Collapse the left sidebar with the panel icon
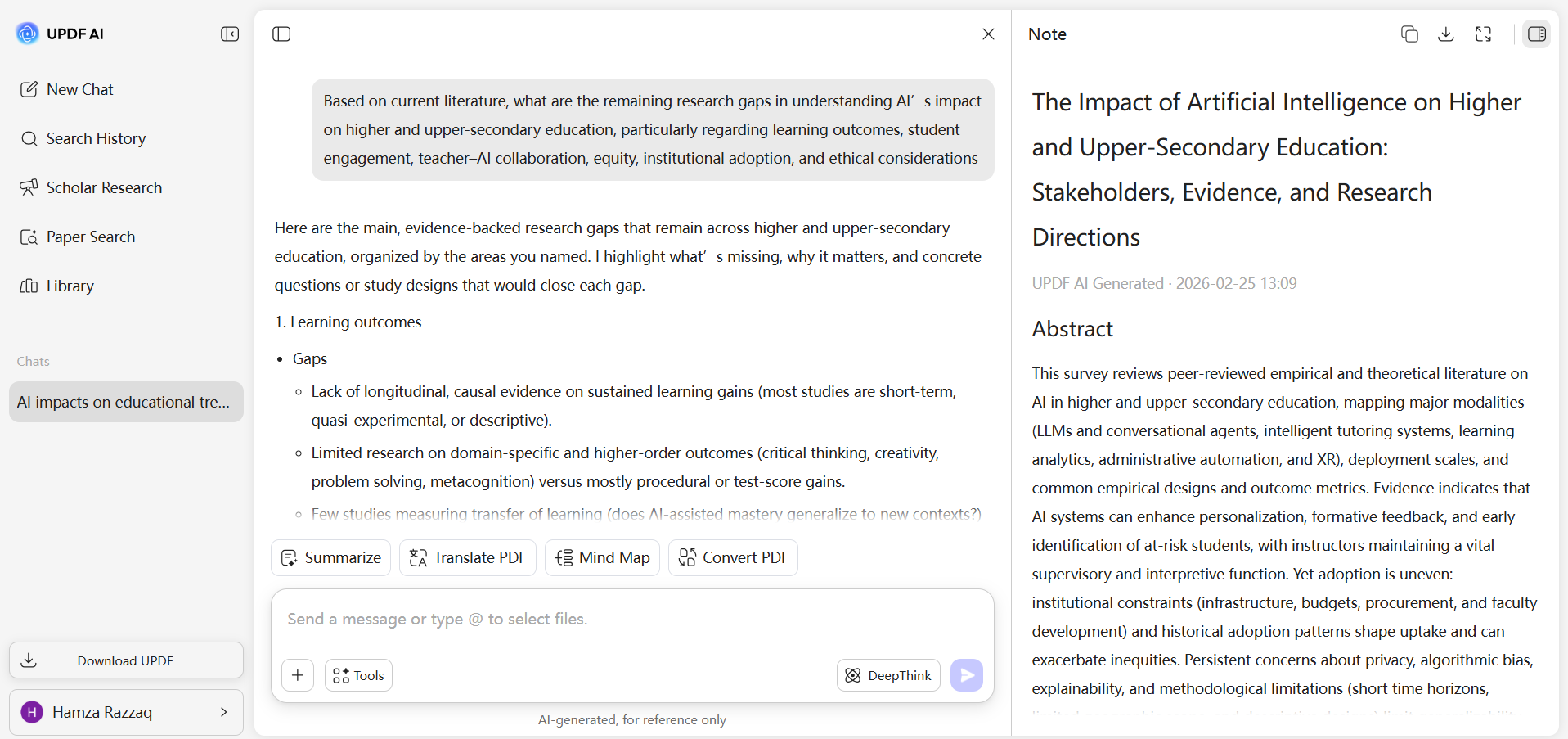The height and width of the screenshot is (739, 1568). (x=230, y=34)
